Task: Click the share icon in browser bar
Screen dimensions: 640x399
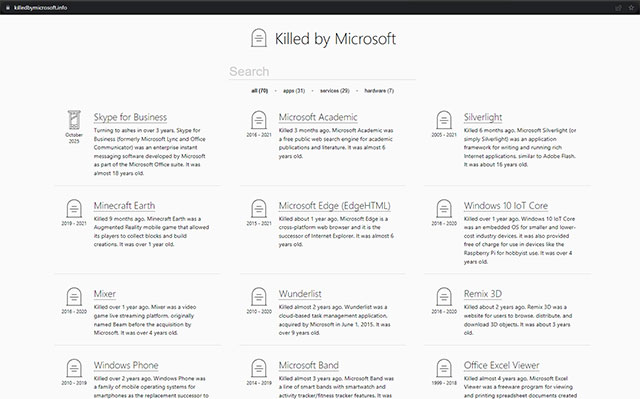Action: tap(618, 7)
